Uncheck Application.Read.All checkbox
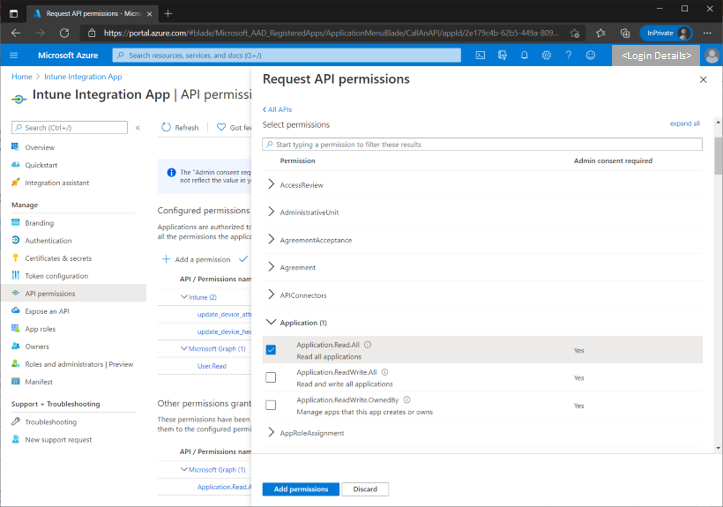Screen dimensions: 723x507 pos(271,350)
